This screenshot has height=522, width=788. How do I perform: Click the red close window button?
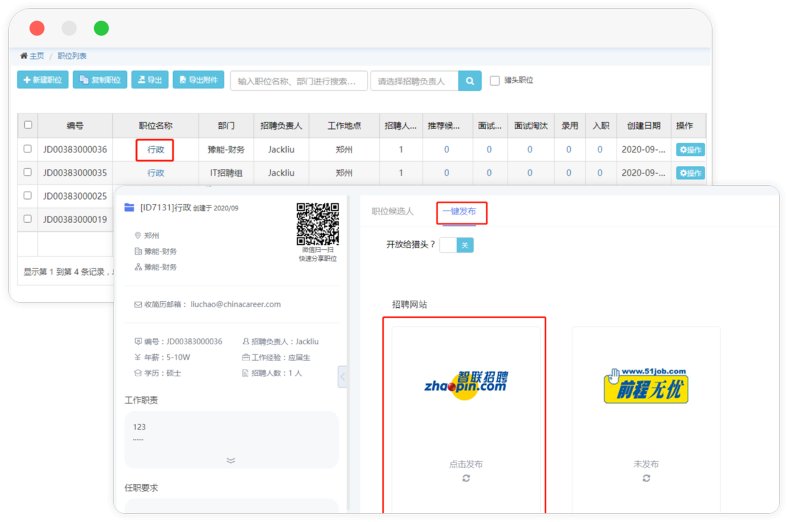click(37, 28)
